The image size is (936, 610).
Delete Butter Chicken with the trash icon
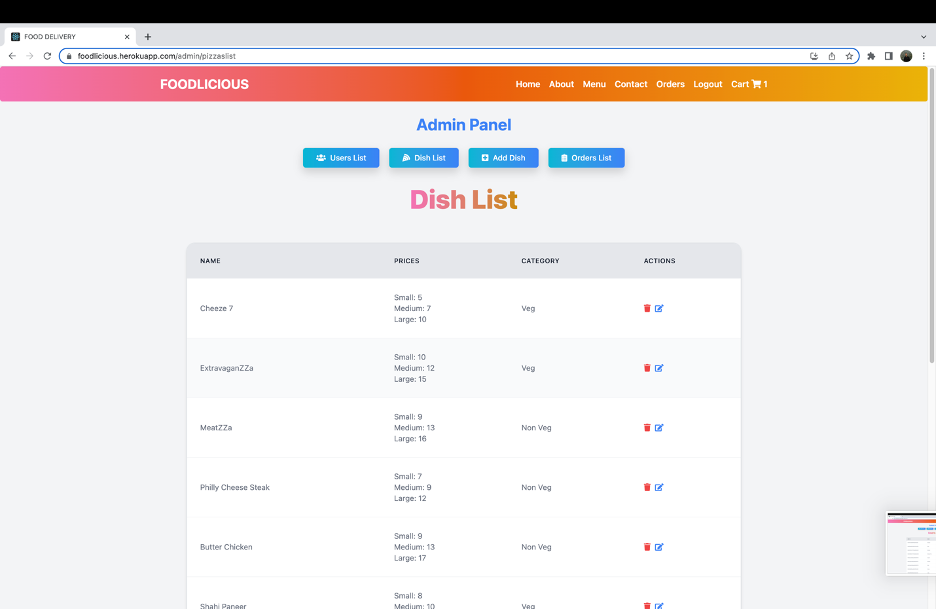(647, 547)
